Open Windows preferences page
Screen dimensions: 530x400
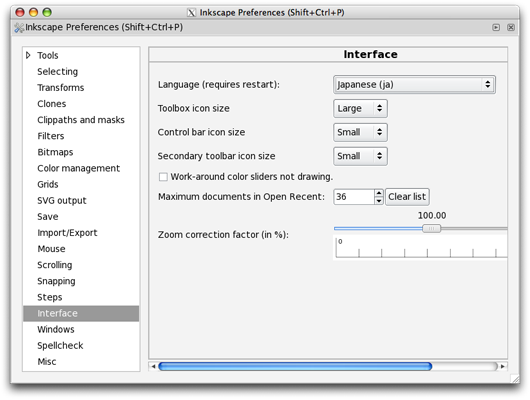56,329
